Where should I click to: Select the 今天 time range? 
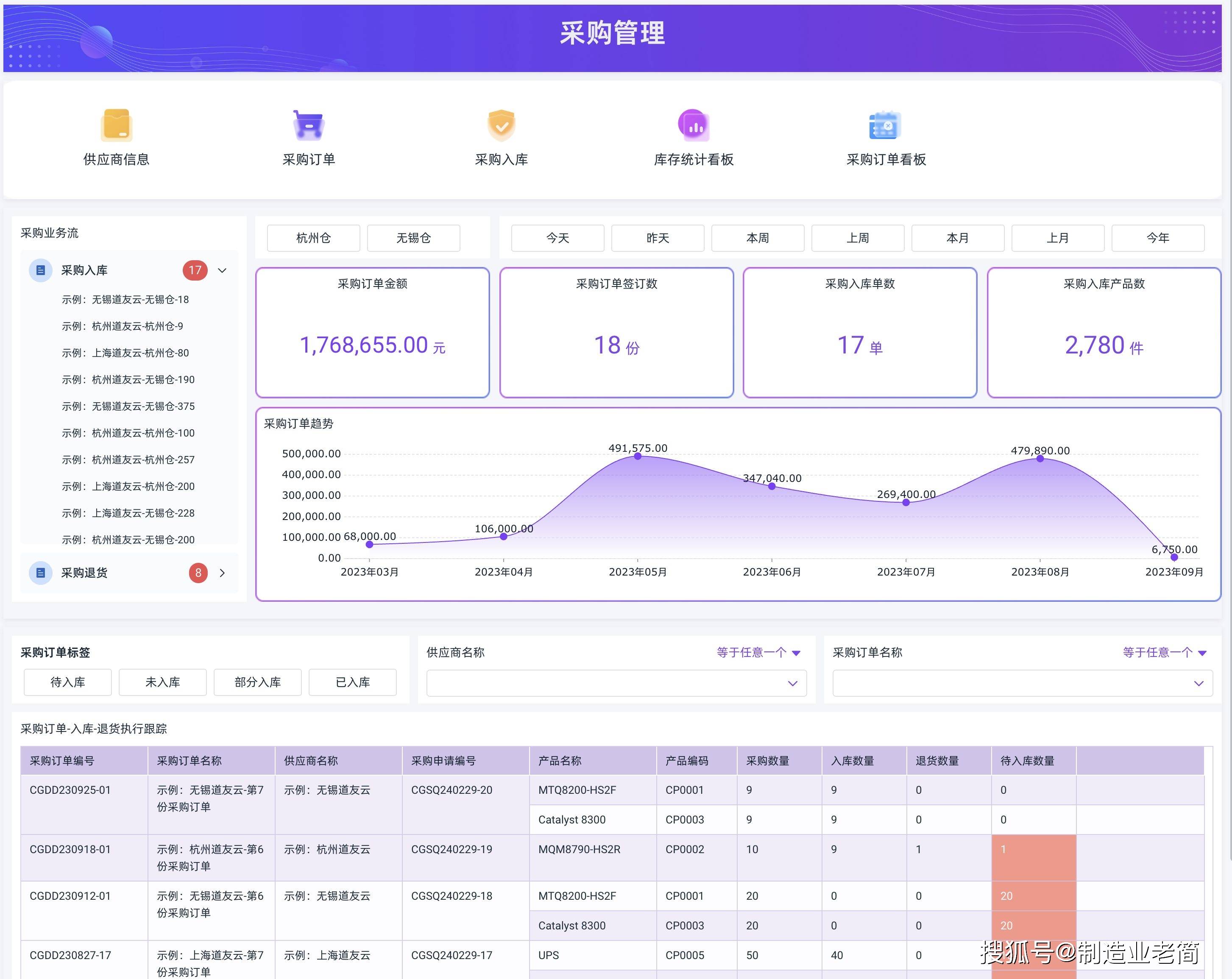(x=558, y=238)
